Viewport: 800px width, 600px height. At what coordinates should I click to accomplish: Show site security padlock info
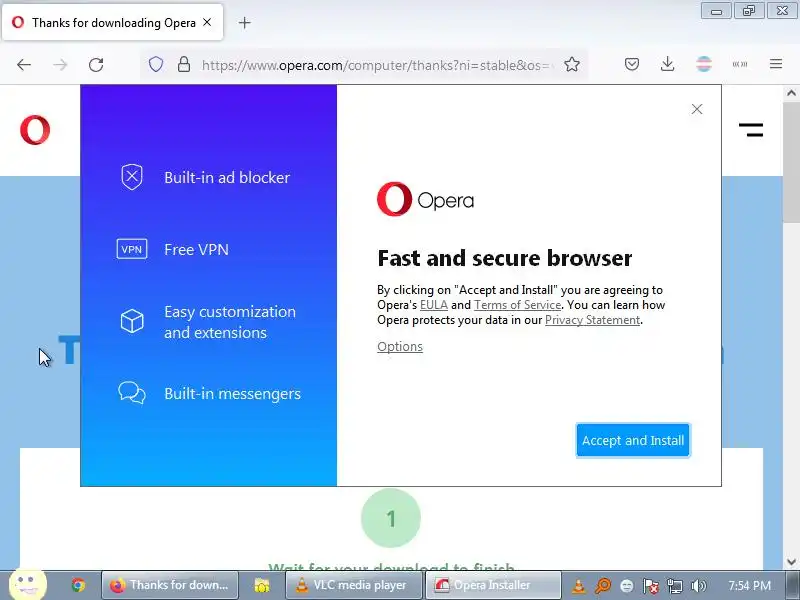pyautogui.click(x=184, y=64)
